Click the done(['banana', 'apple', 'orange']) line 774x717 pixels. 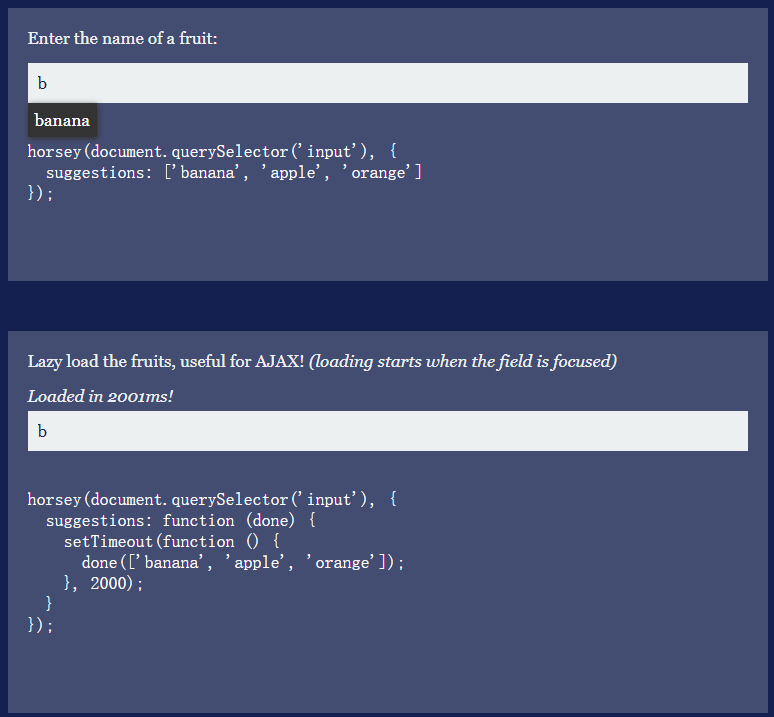coord(243,563)
